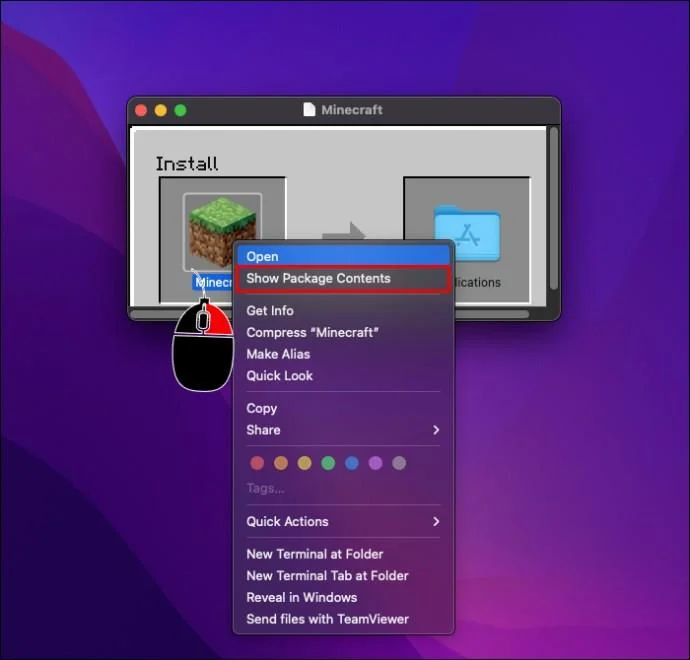Image resolution: width=690 pixels, height=660 pixels.
Task: Open the Quick Actions menu entry
Action: click(x=343, y=521)
